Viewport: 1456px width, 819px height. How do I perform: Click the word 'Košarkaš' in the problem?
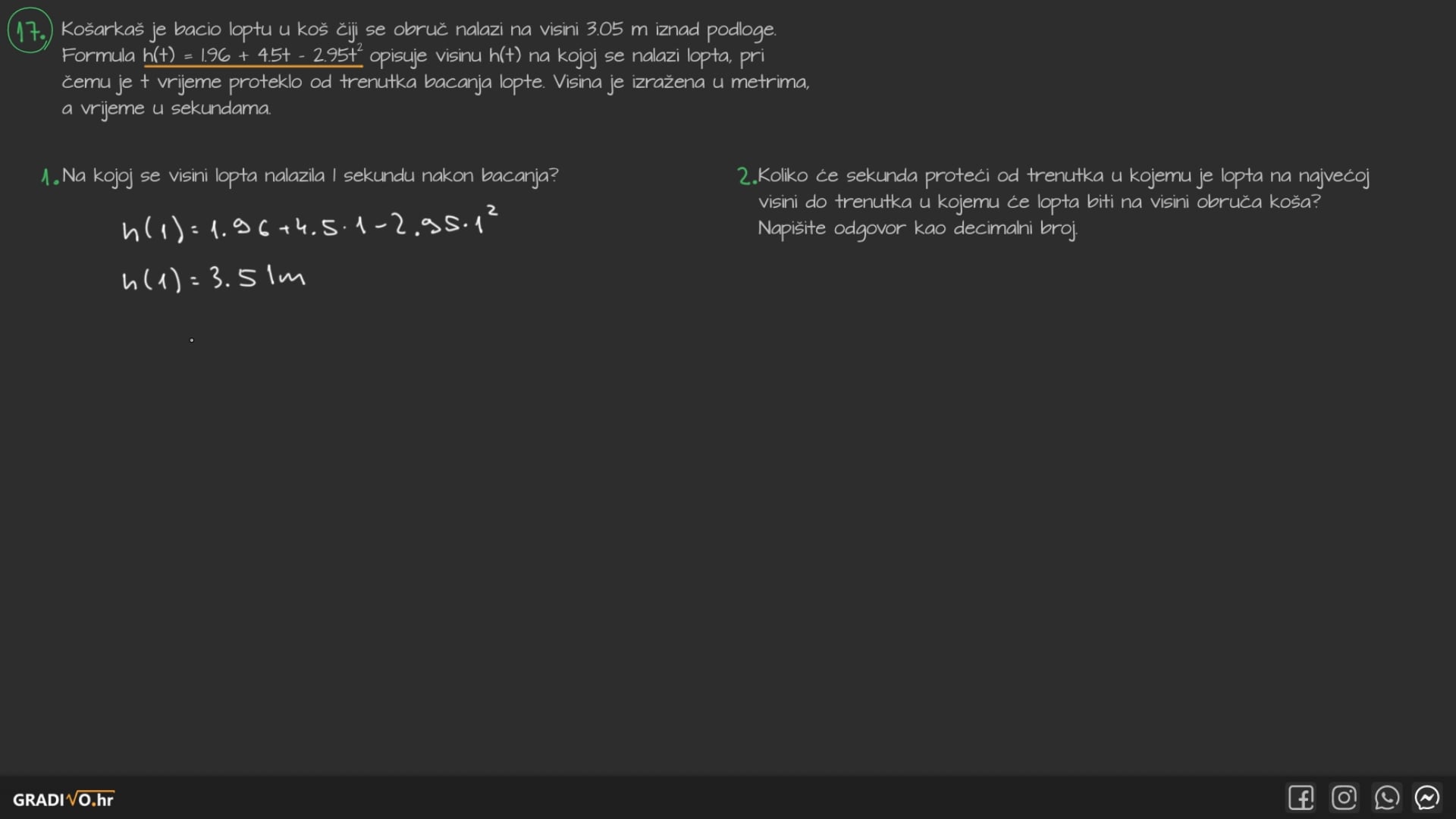pyautogui.click(x=102, y=30)
